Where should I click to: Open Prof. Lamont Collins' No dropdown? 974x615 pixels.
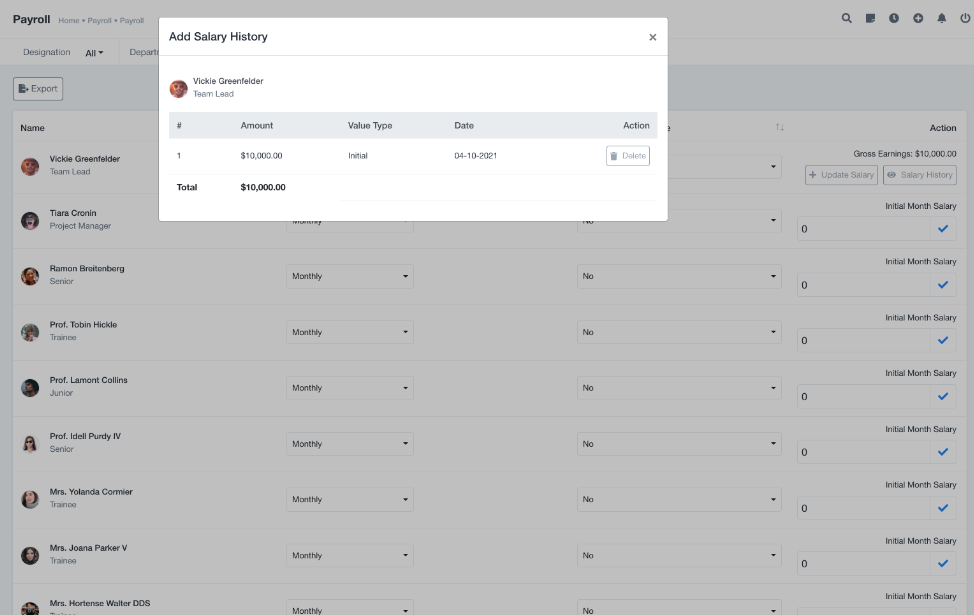pos(679,388)
